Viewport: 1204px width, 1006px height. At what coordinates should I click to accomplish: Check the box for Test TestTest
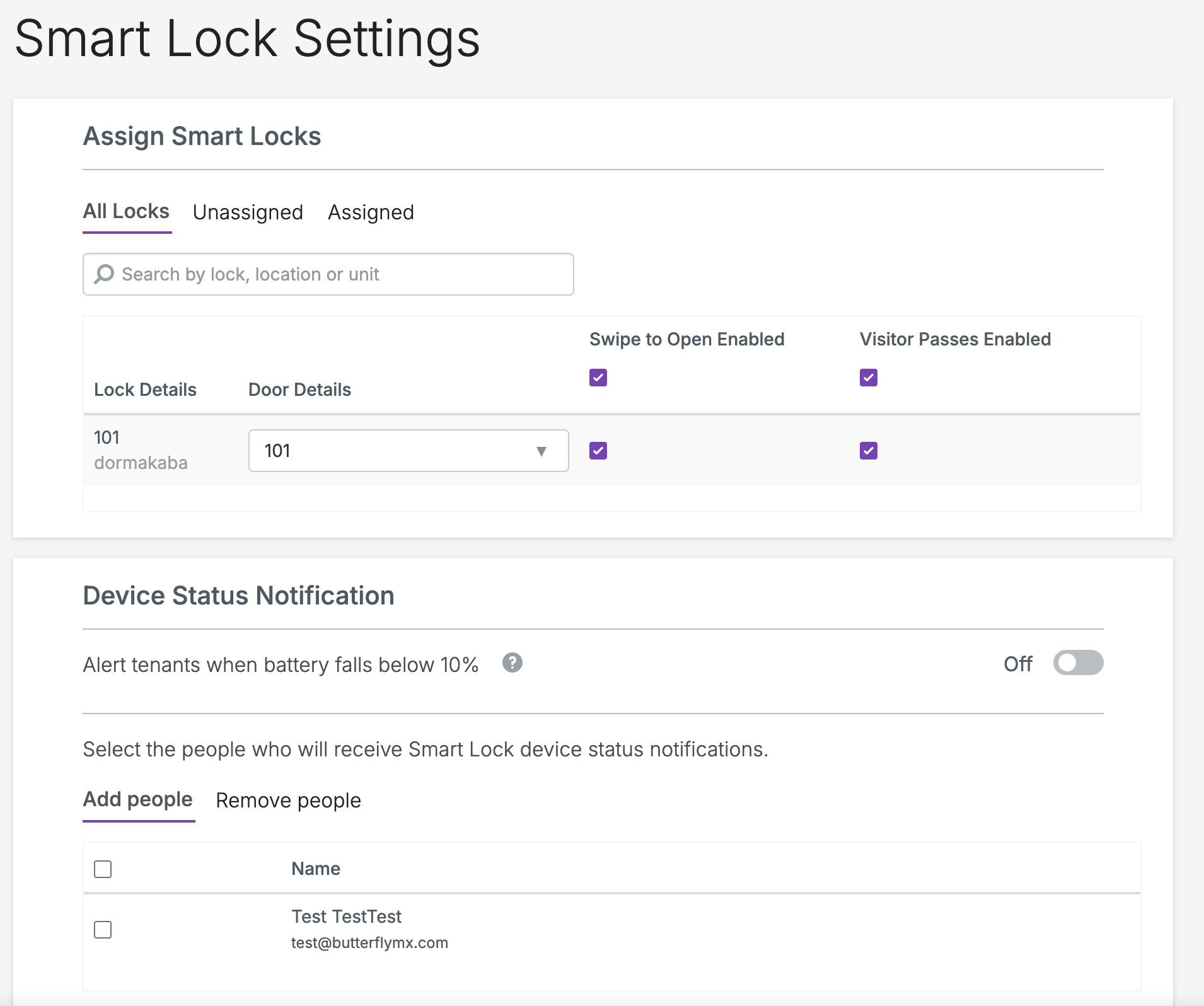click(103, 930)
